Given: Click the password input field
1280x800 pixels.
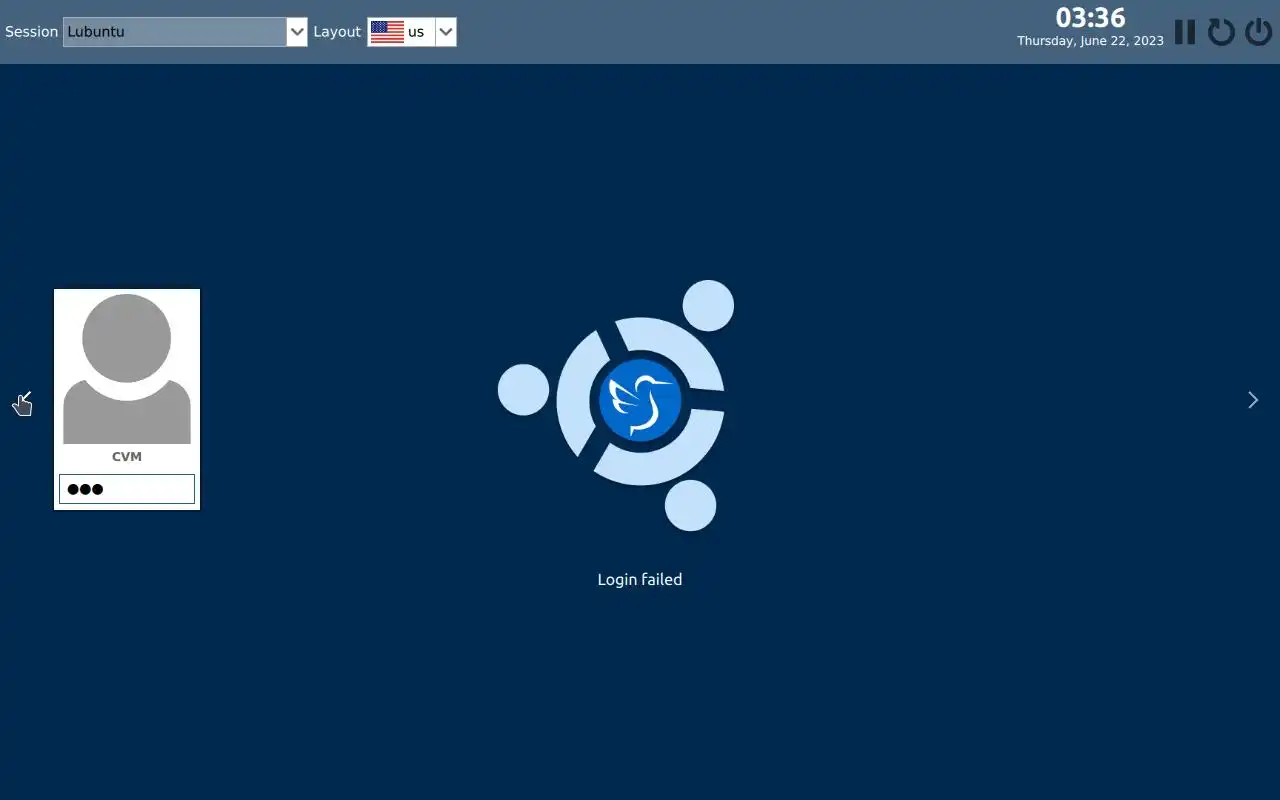Looking at the screenshot, I should click(127, 489).
